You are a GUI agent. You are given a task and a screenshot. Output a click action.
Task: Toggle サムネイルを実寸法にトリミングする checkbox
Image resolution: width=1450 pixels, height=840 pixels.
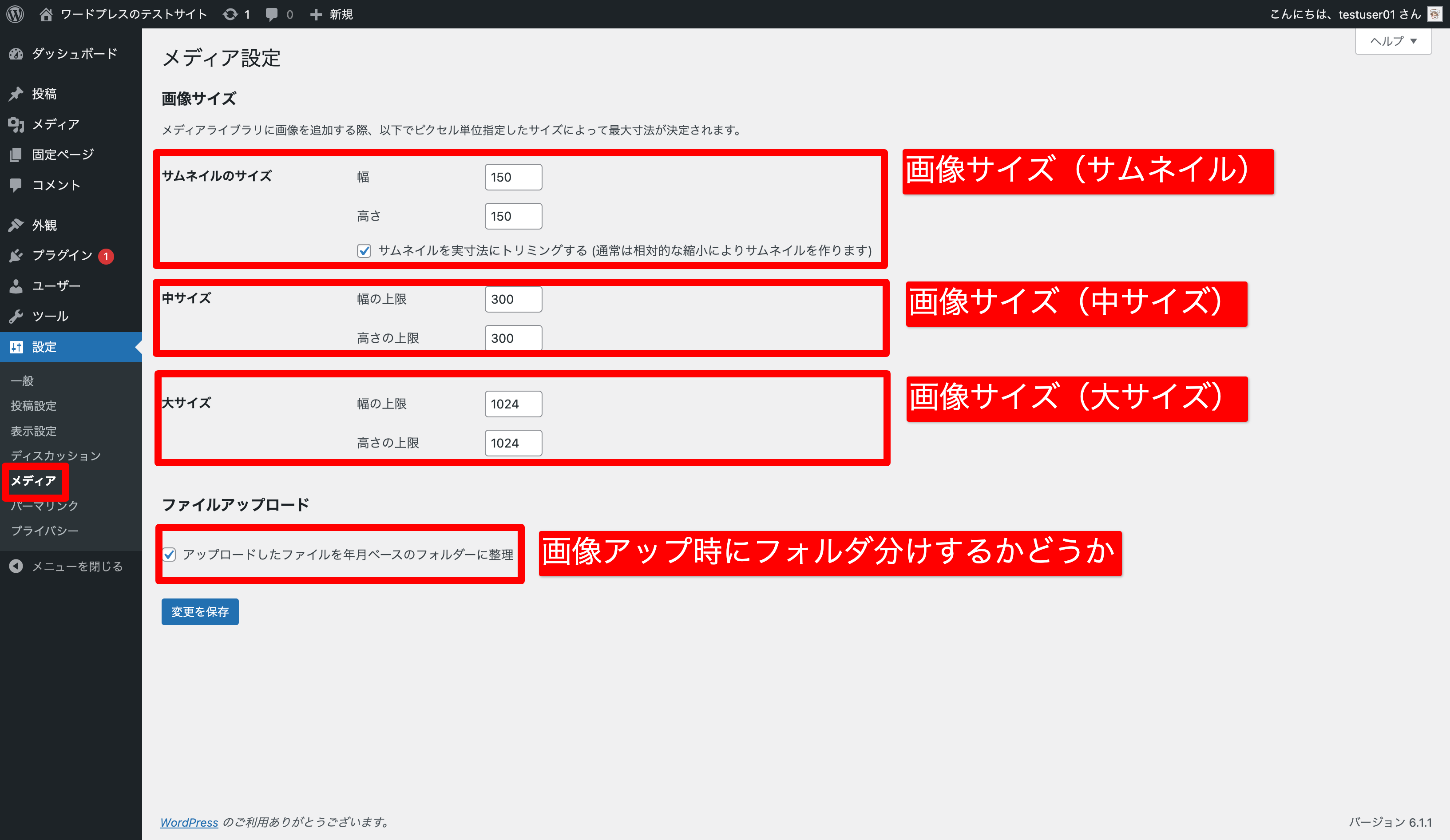pyautogui.click(x=364, y=251)
